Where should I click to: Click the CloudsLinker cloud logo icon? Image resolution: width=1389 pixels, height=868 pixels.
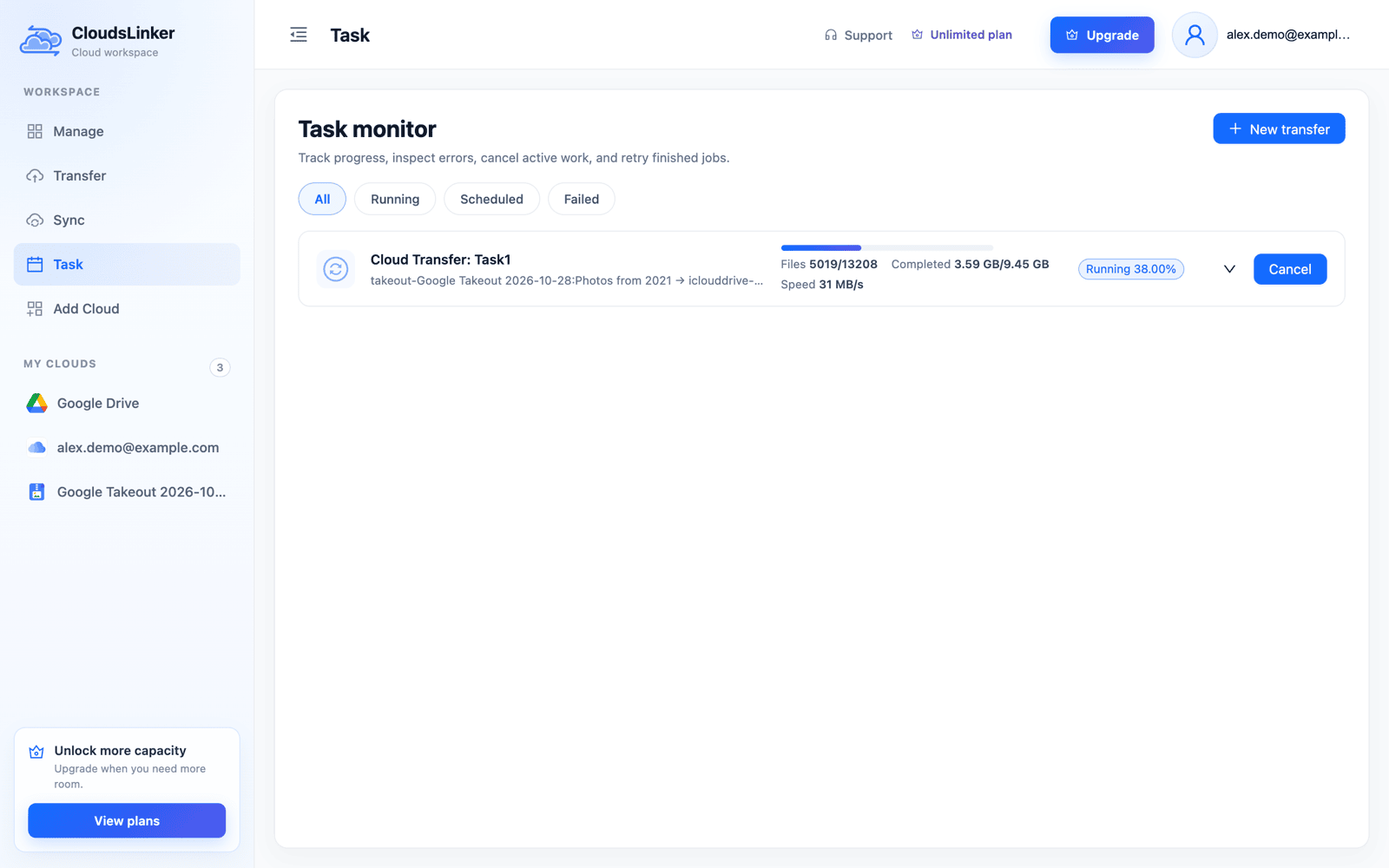click(40, 41)
